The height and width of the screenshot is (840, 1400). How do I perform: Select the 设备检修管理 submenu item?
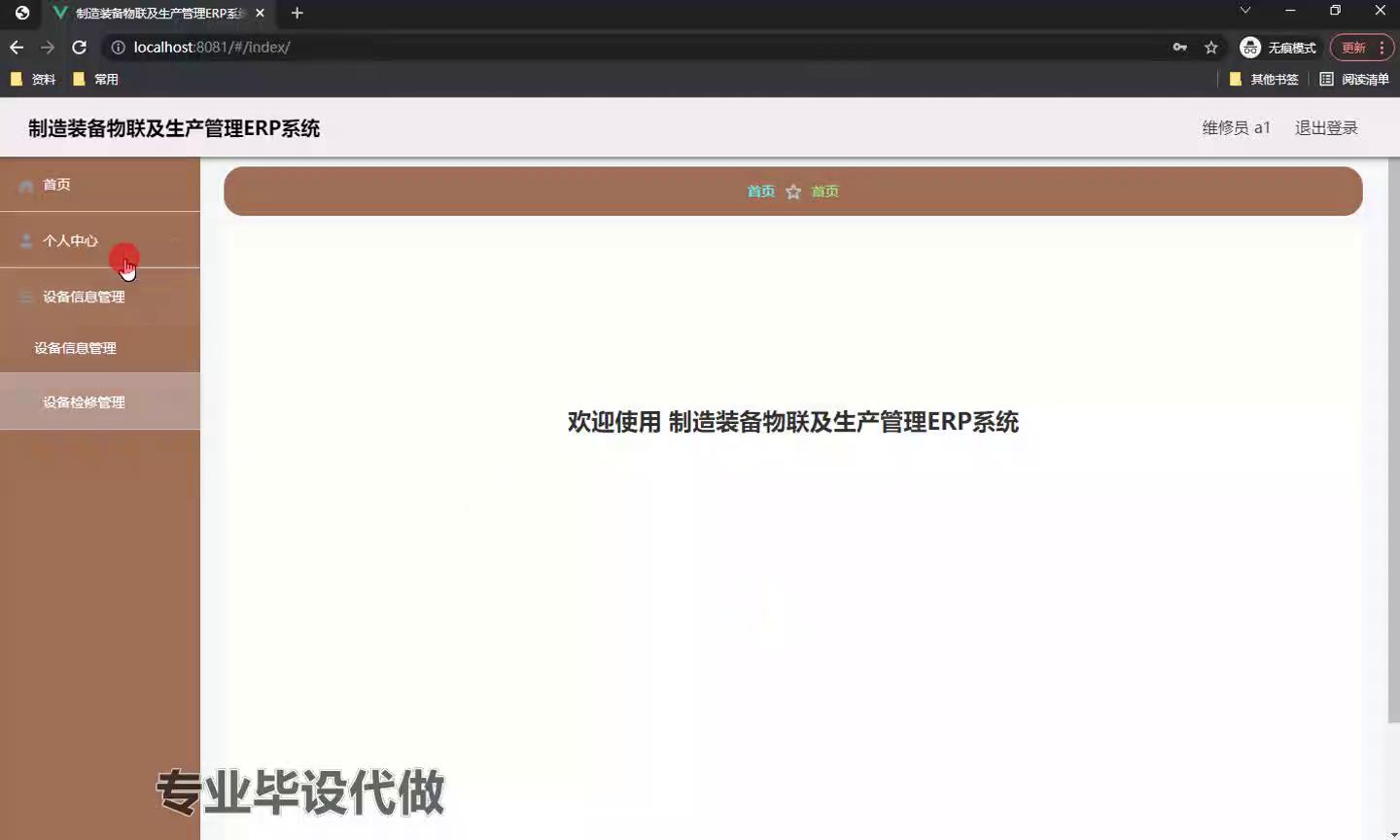(x=84, y=402)
